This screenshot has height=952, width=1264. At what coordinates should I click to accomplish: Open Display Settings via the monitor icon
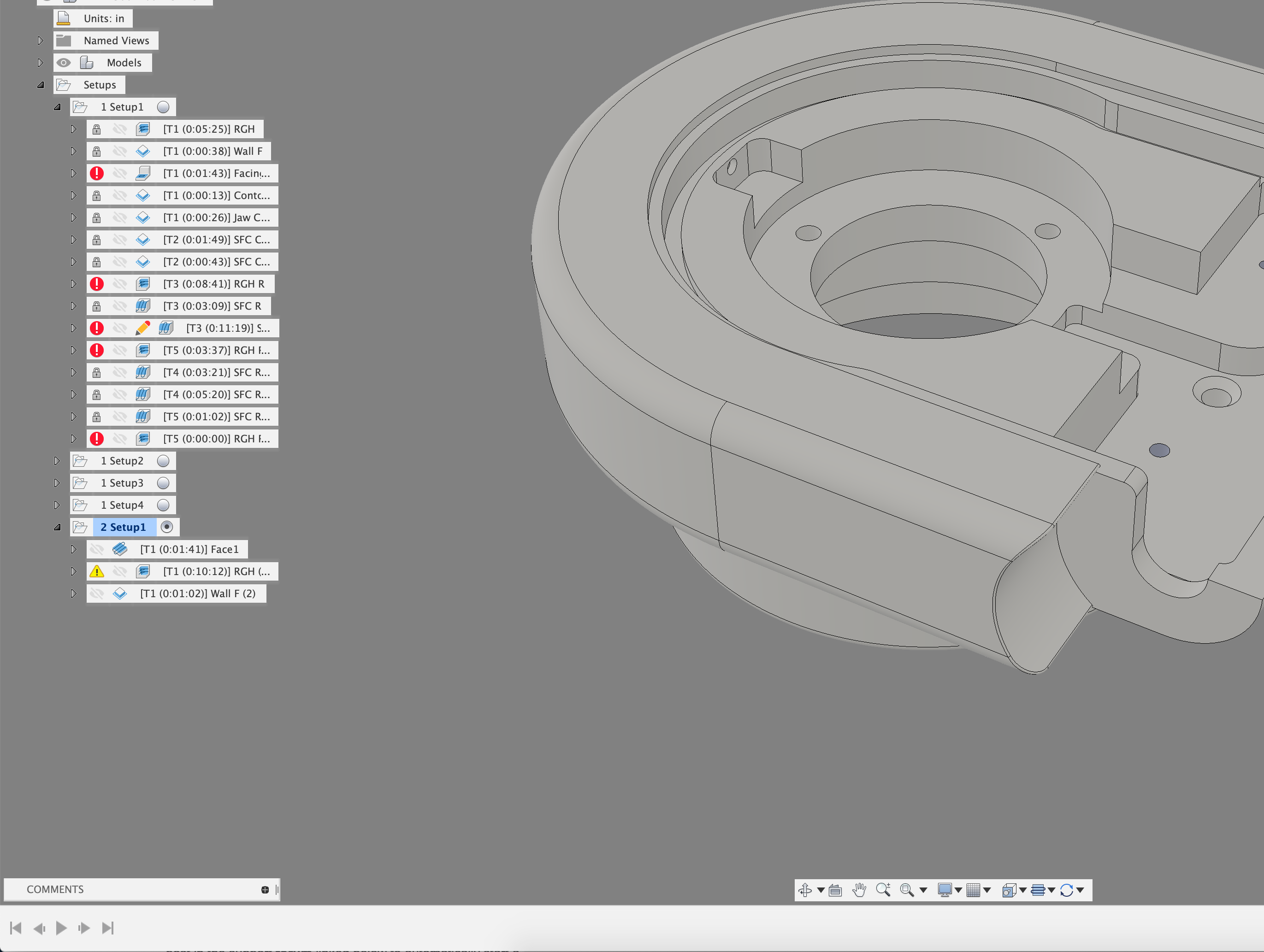pos(946,889)
